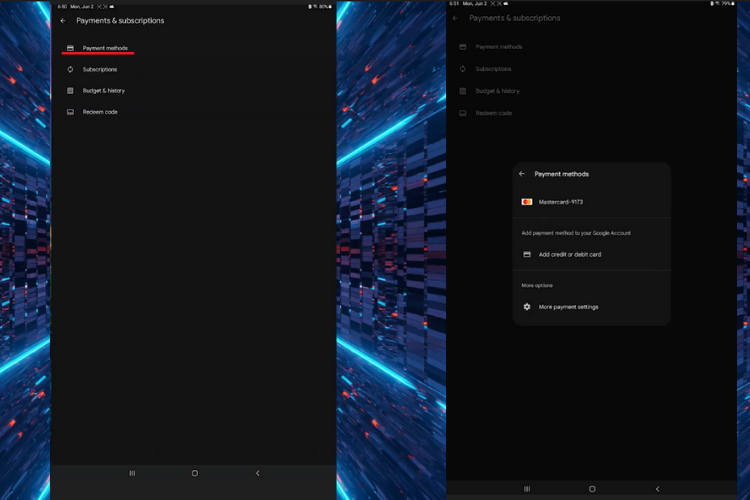750x500 pixels.
Task: Tap back arrow in Payment methods dialog header
Action: [522, 174]
